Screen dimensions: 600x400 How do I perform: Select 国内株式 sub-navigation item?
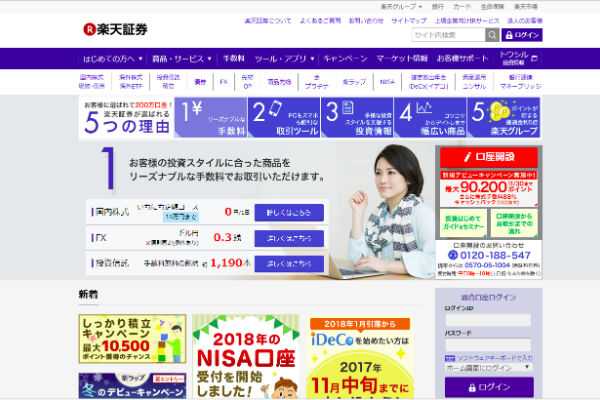[x=92, y=82]
